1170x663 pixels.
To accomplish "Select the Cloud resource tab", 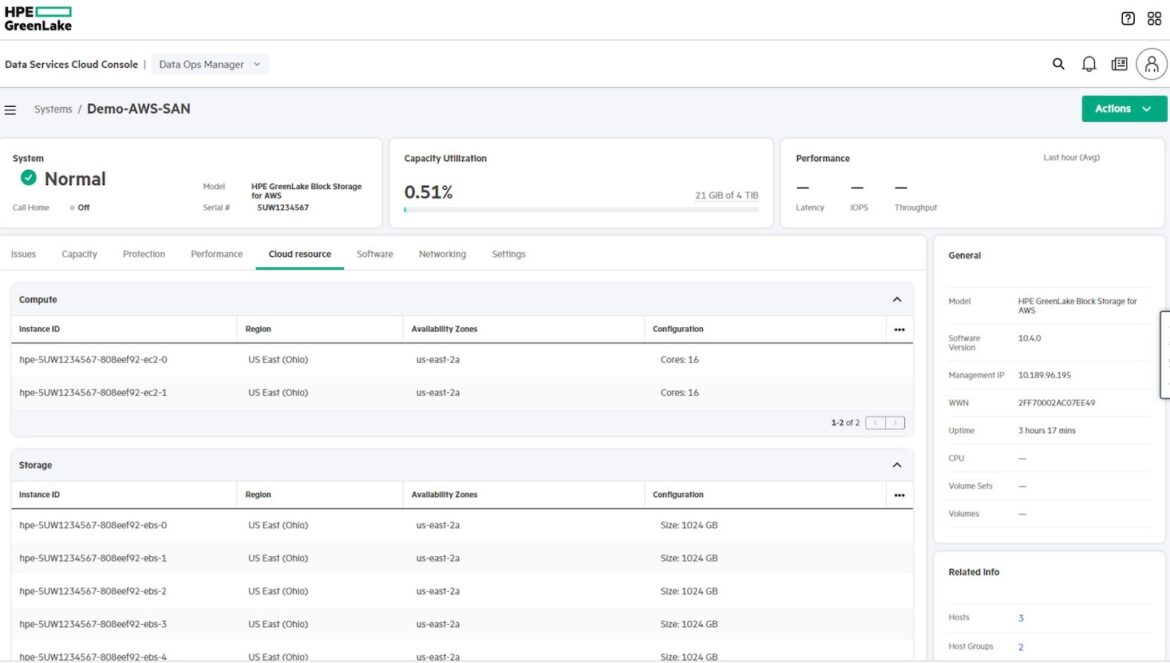I will (x=300, y=254).
